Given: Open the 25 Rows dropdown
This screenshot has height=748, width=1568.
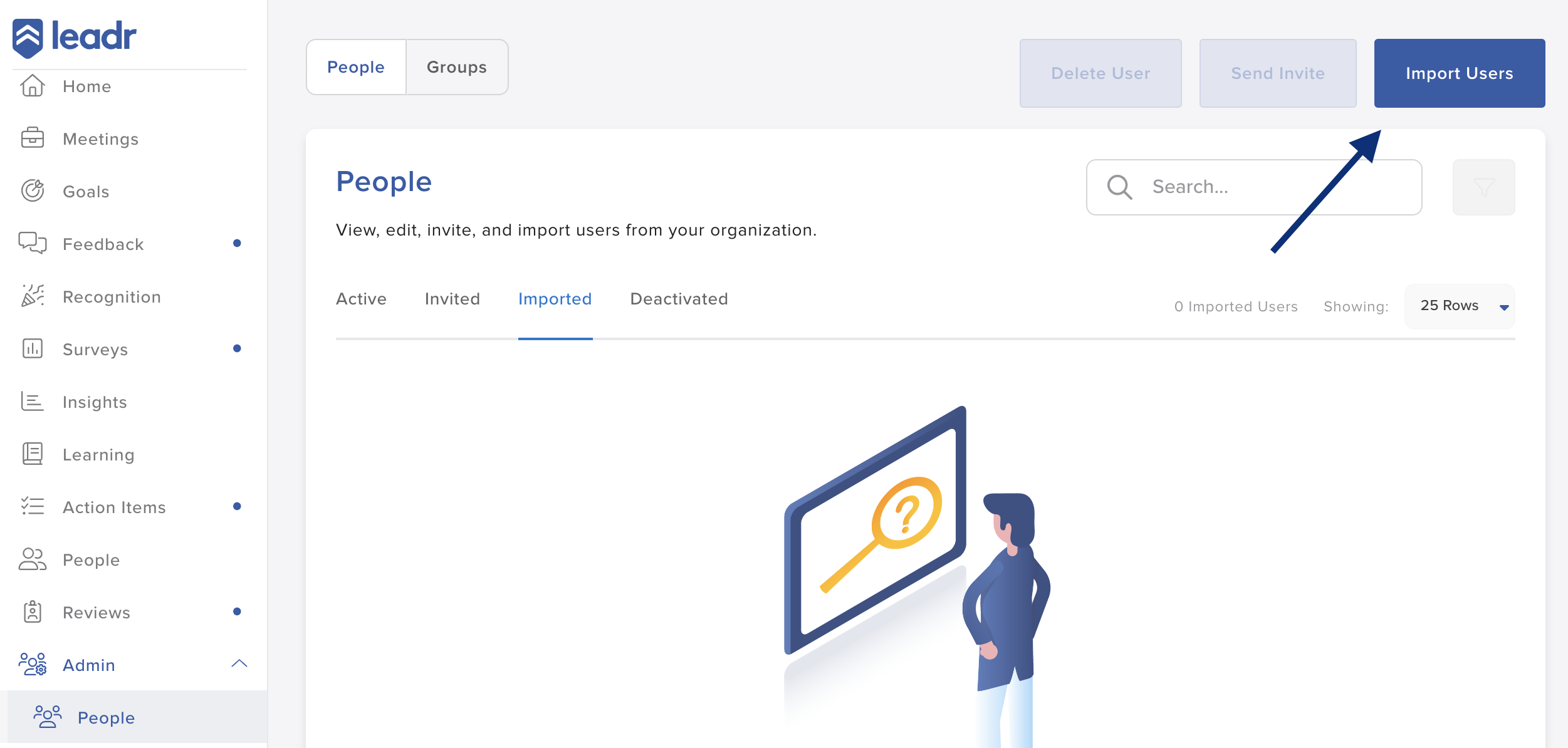Looking at the screenshot, I should [x=1459, y=306].
